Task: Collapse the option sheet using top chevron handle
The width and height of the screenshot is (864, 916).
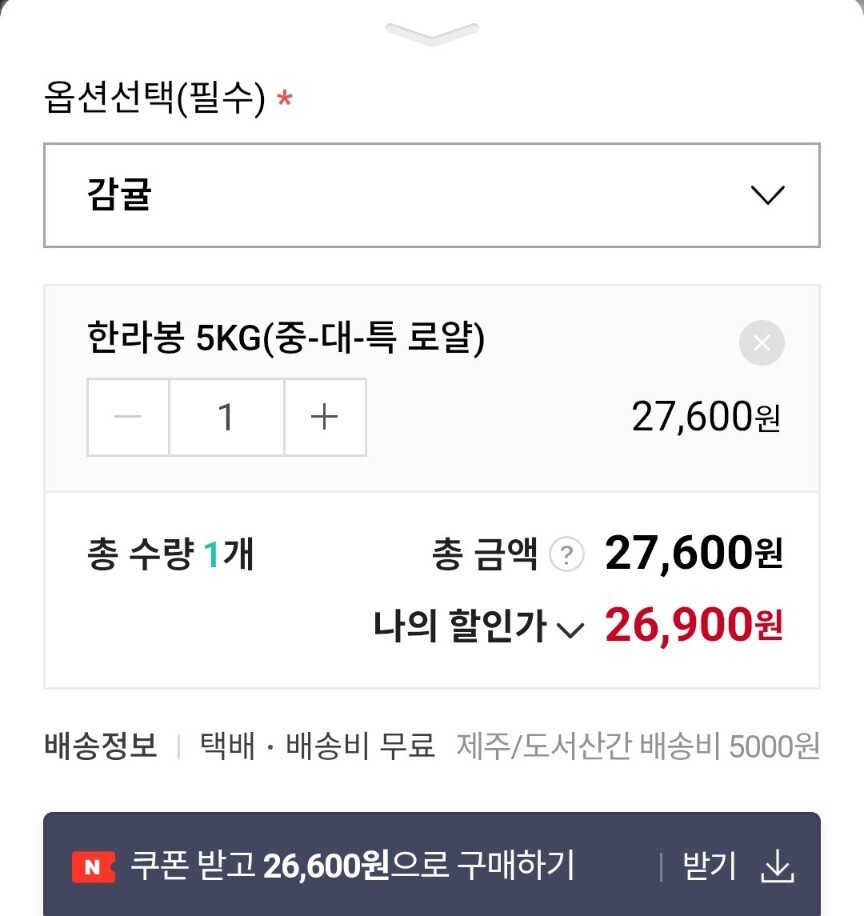Action: click(x=432, y=33)
